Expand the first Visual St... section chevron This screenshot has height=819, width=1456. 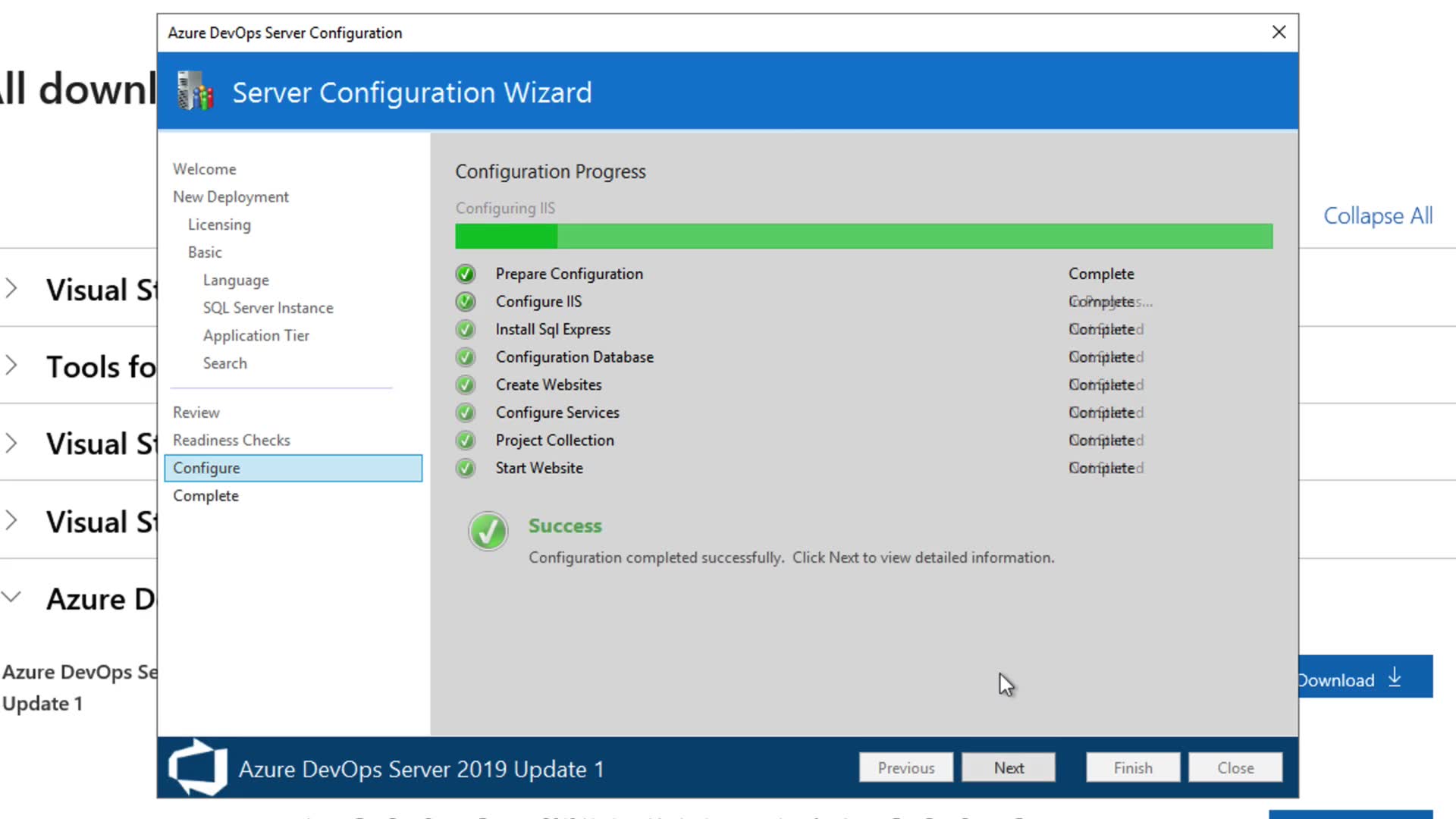point(11,288)
